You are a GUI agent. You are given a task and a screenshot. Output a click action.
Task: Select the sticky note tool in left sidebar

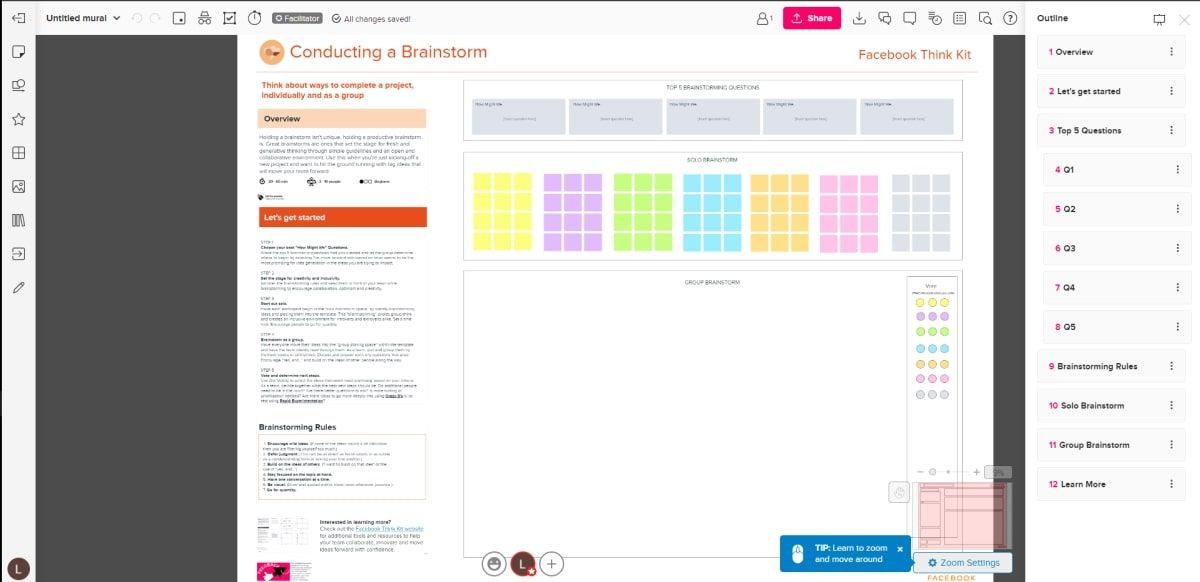18,51
